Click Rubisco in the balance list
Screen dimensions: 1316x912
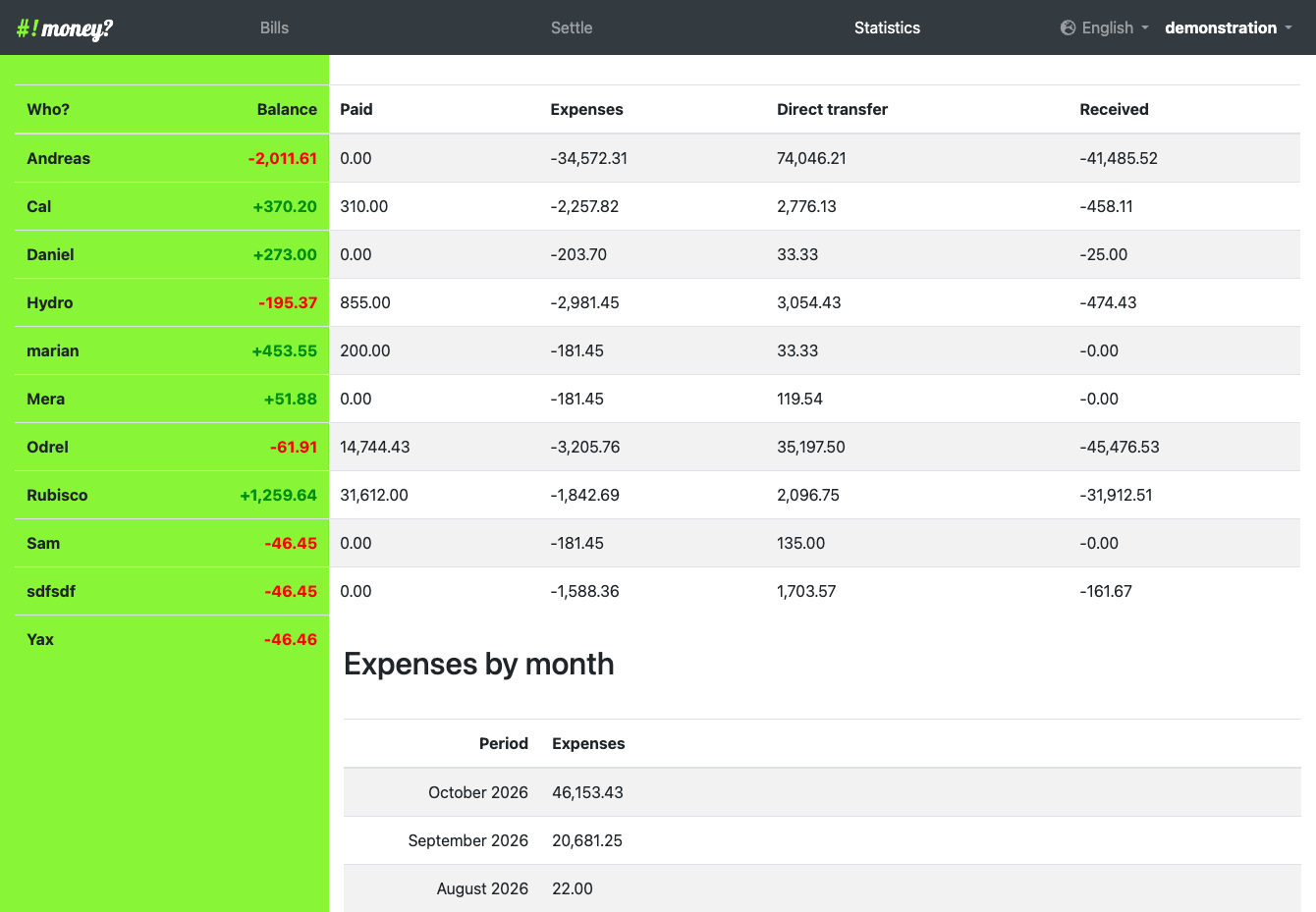coord(57,495)
